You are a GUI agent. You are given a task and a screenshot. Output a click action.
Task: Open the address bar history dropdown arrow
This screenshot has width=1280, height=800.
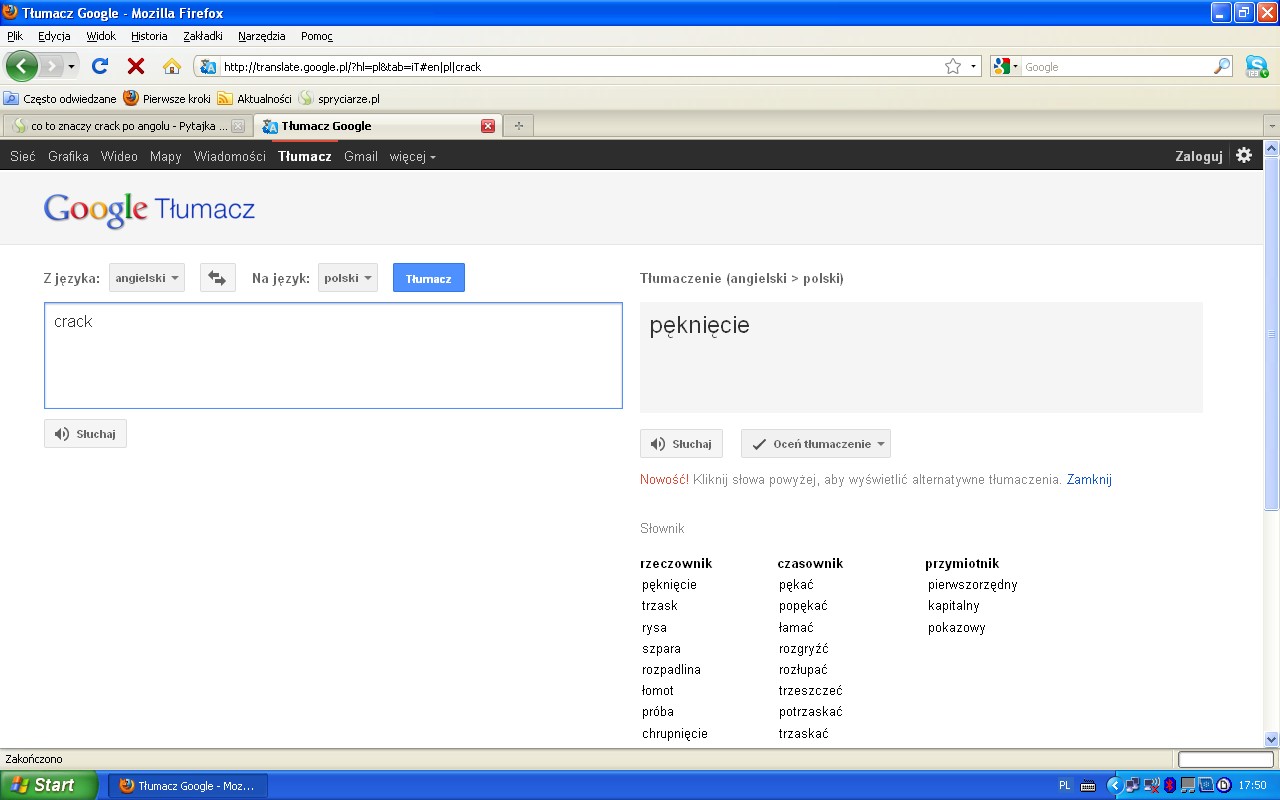click(973, 67)
